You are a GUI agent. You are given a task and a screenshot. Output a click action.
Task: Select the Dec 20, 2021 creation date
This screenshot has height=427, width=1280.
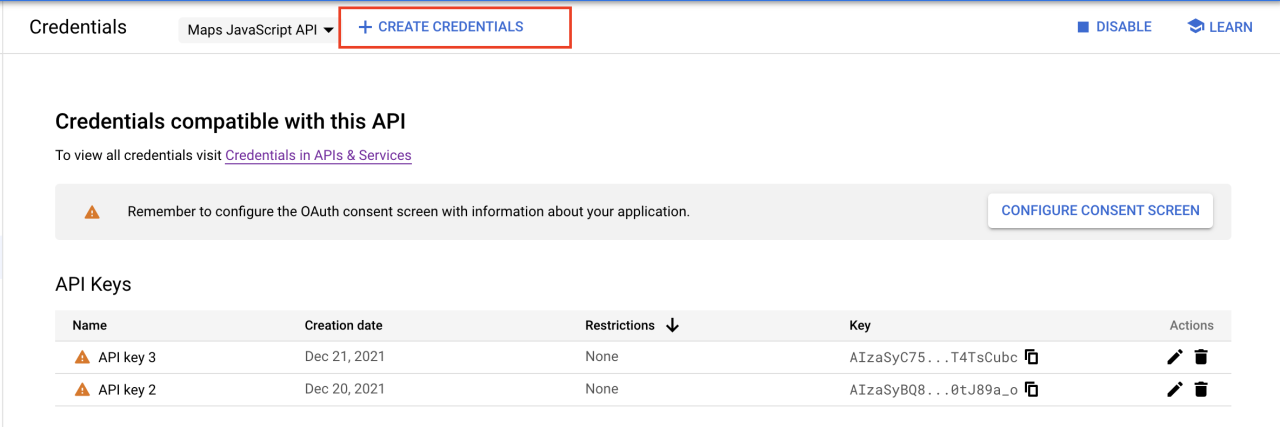coord(345,389)
